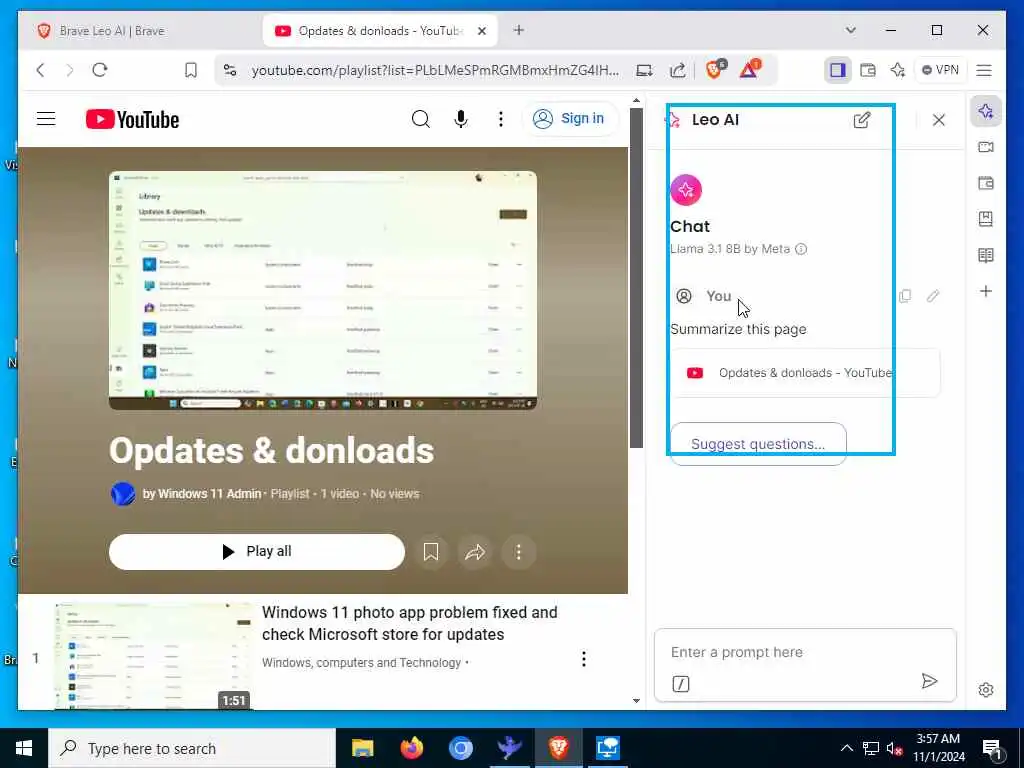This screenshot has height=768, width=1024.
Task: Click the VPN button
Action: pos(940,70)
